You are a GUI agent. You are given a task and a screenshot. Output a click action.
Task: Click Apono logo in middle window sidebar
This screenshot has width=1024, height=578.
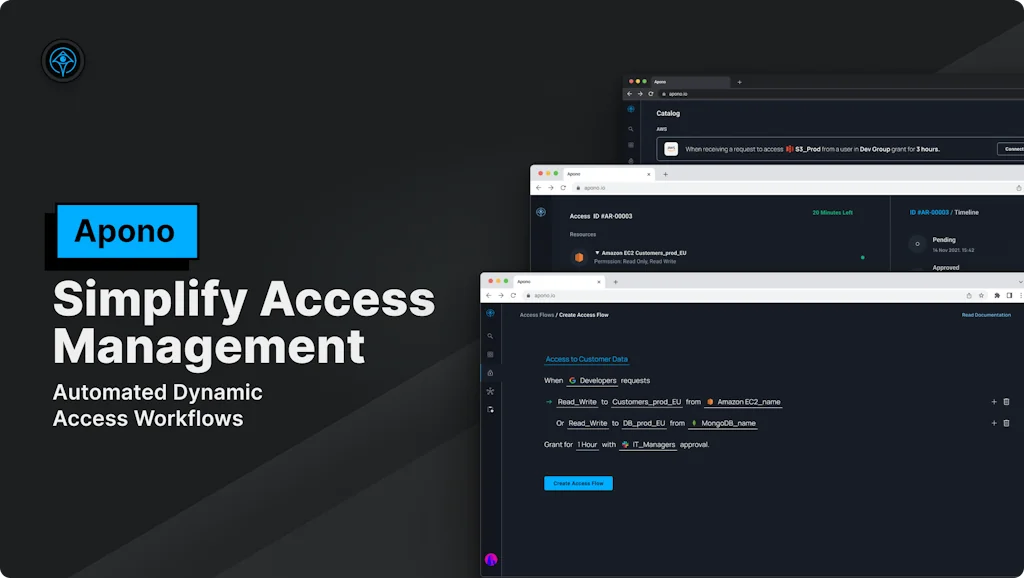(541, 212)
